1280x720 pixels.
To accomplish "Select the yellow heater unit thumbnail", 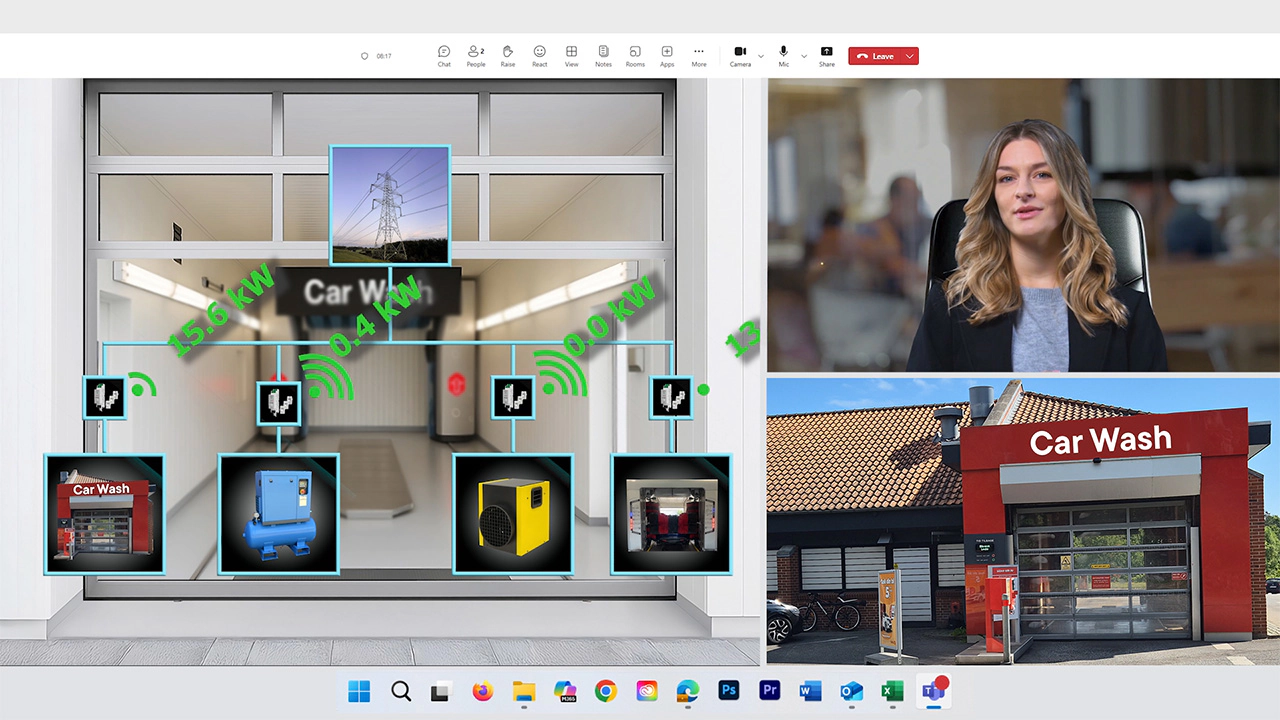I will pos(513,514).
